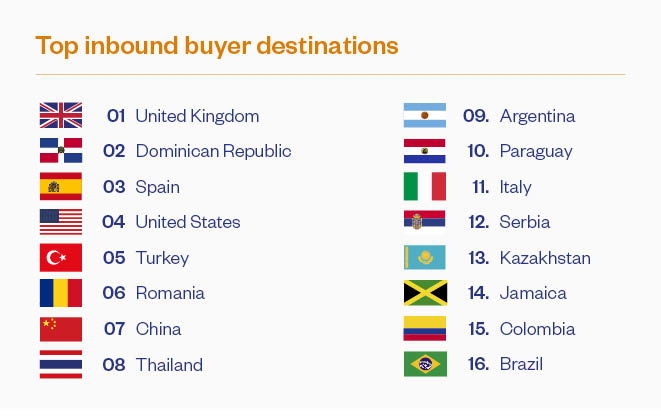The height and width of the screenshot is (416, 661).
Task: Click the United Kingdom country name
Action: point(197,116)
